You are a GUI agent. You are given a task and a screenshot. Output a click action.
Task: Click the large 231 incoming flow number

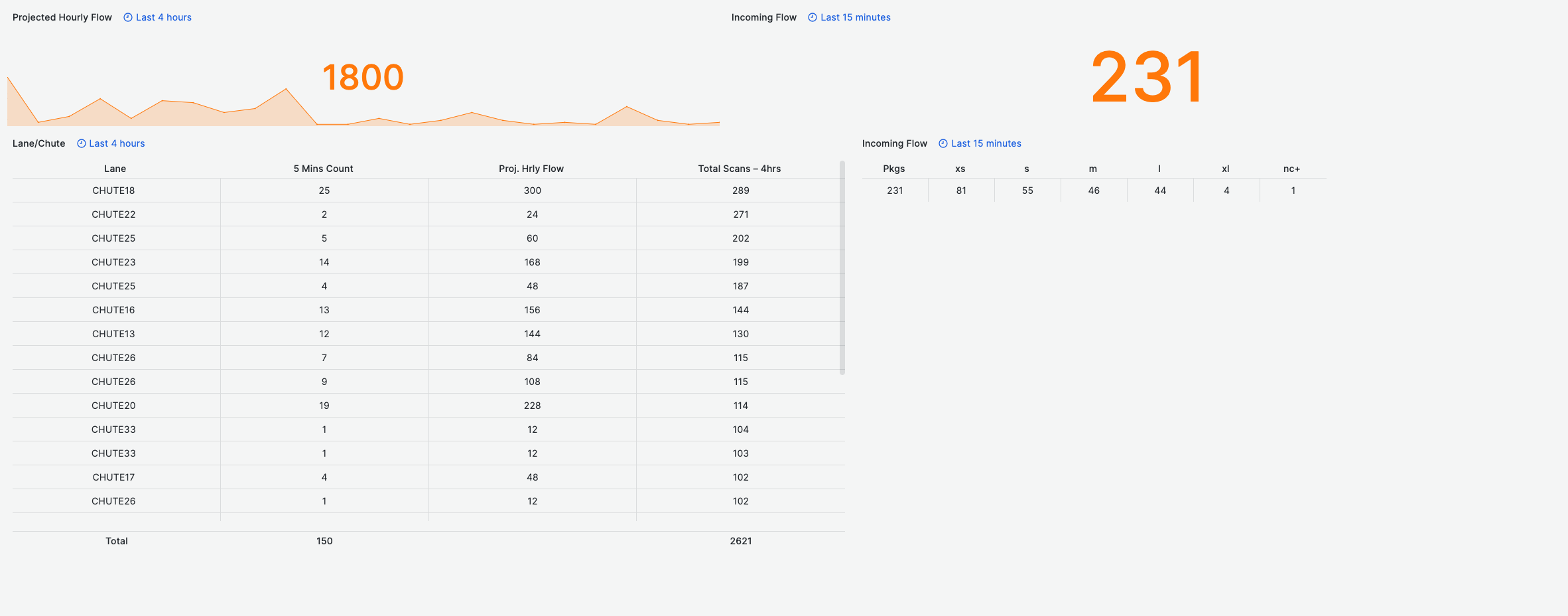tap(1147, 77)
